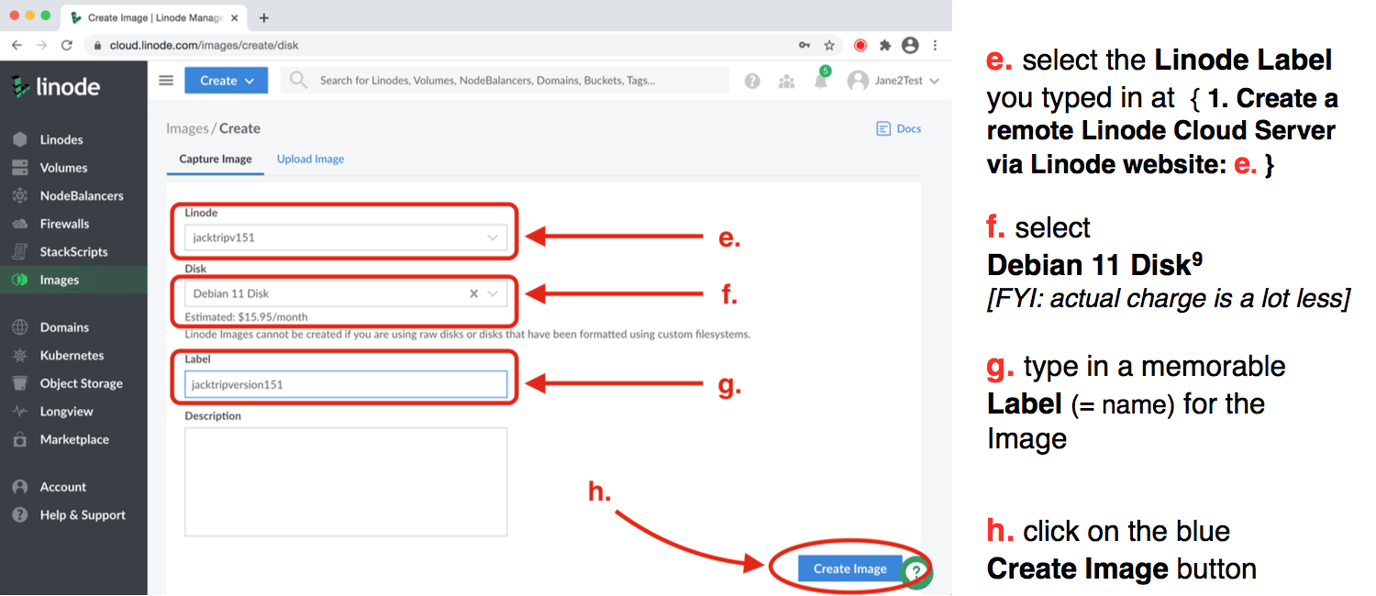
Task: Switch to the Upload Image tab
Action: click(310, 159)
